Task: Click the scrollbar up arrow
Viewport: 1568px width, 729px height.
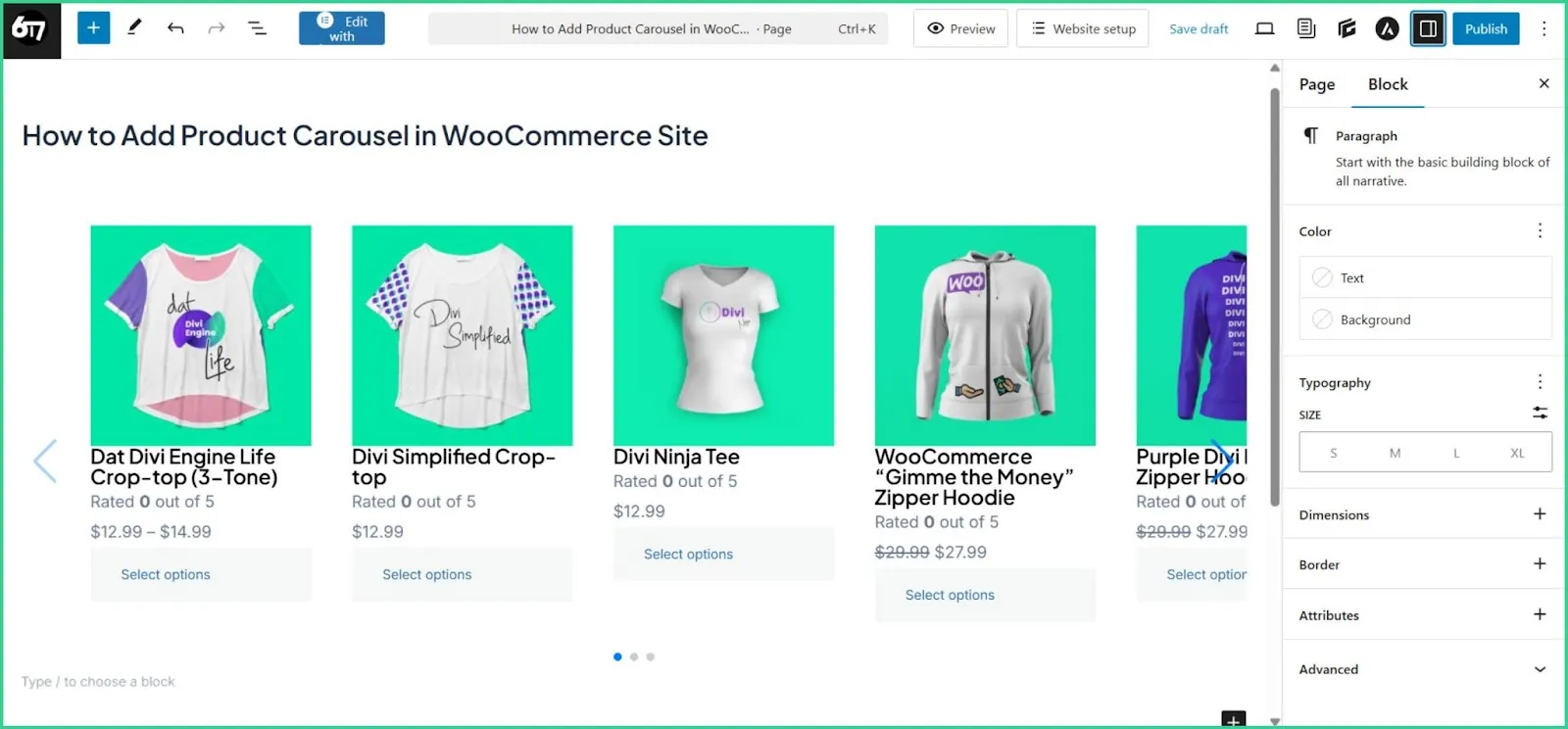Action: [1275, 68]
